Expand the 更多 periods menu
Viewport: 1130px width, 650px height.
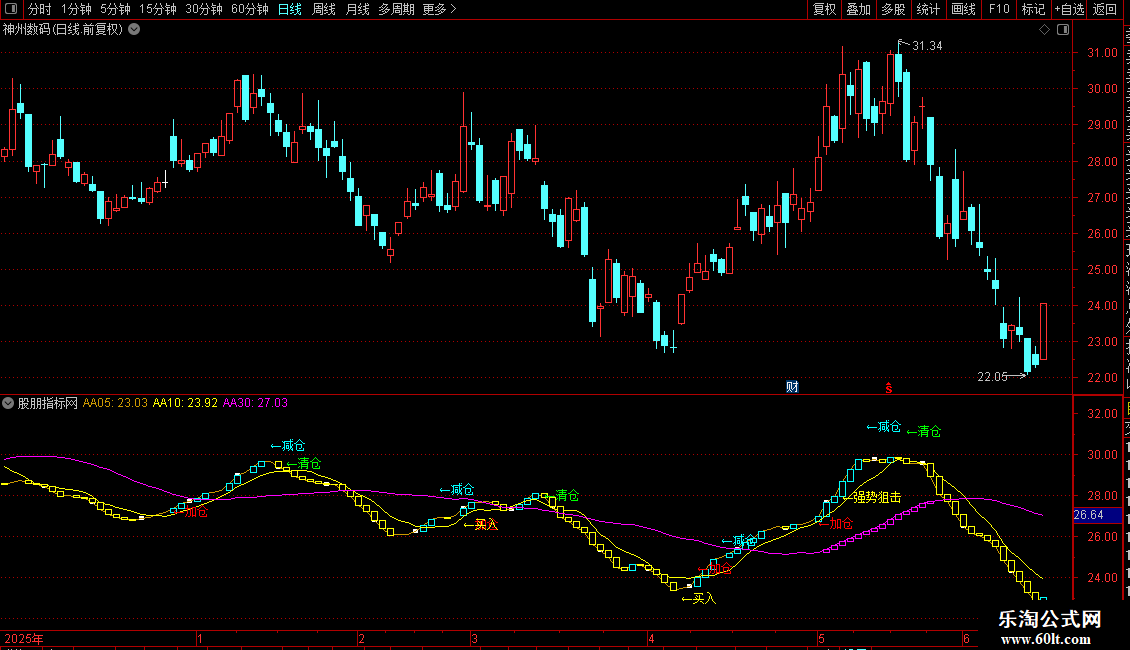click(x=439, y=9)
